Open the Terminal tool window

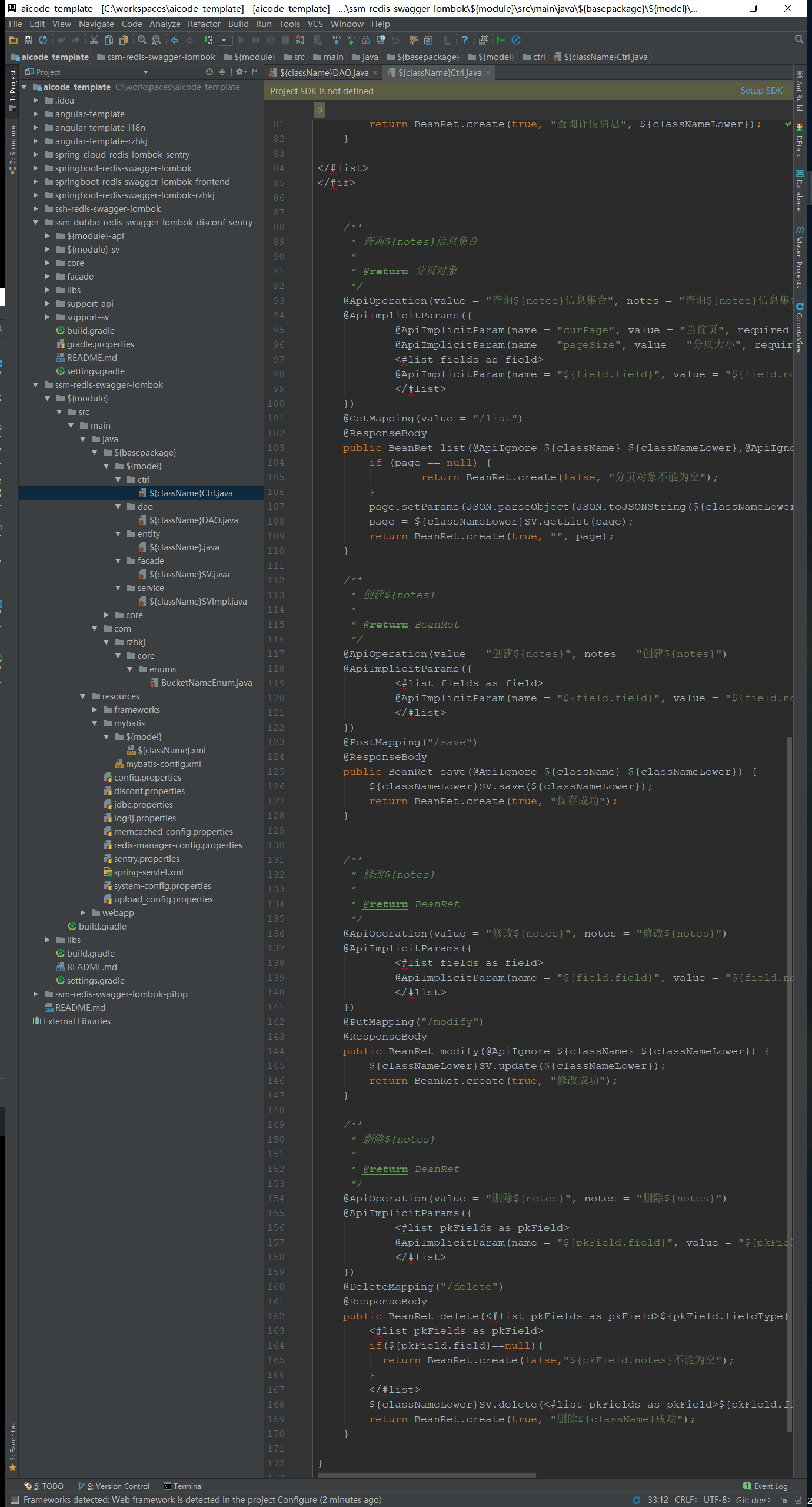tap(183, 1486)
